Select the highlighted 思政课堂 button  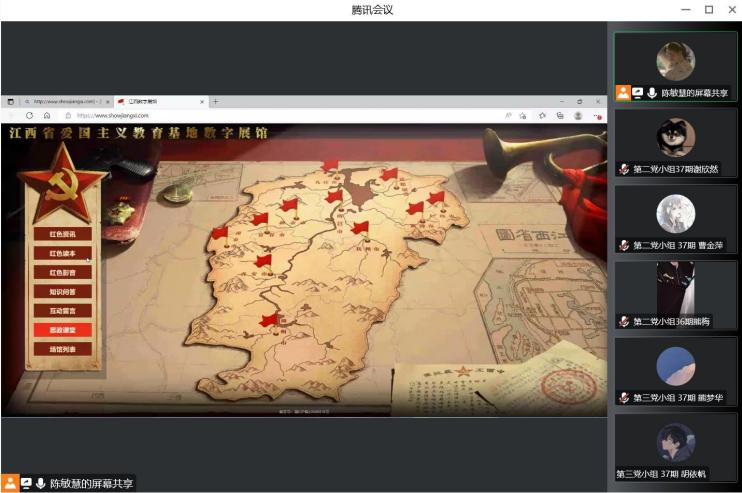click(x=63, y=329)
